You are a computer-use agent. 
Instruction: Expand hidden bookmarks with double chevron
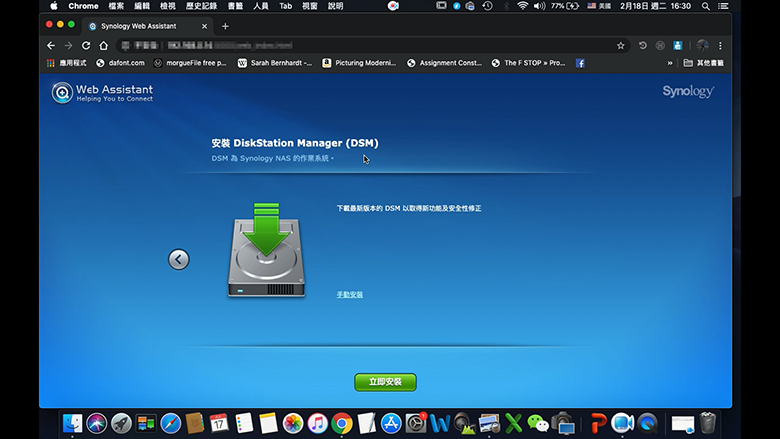tap(670, 63)
